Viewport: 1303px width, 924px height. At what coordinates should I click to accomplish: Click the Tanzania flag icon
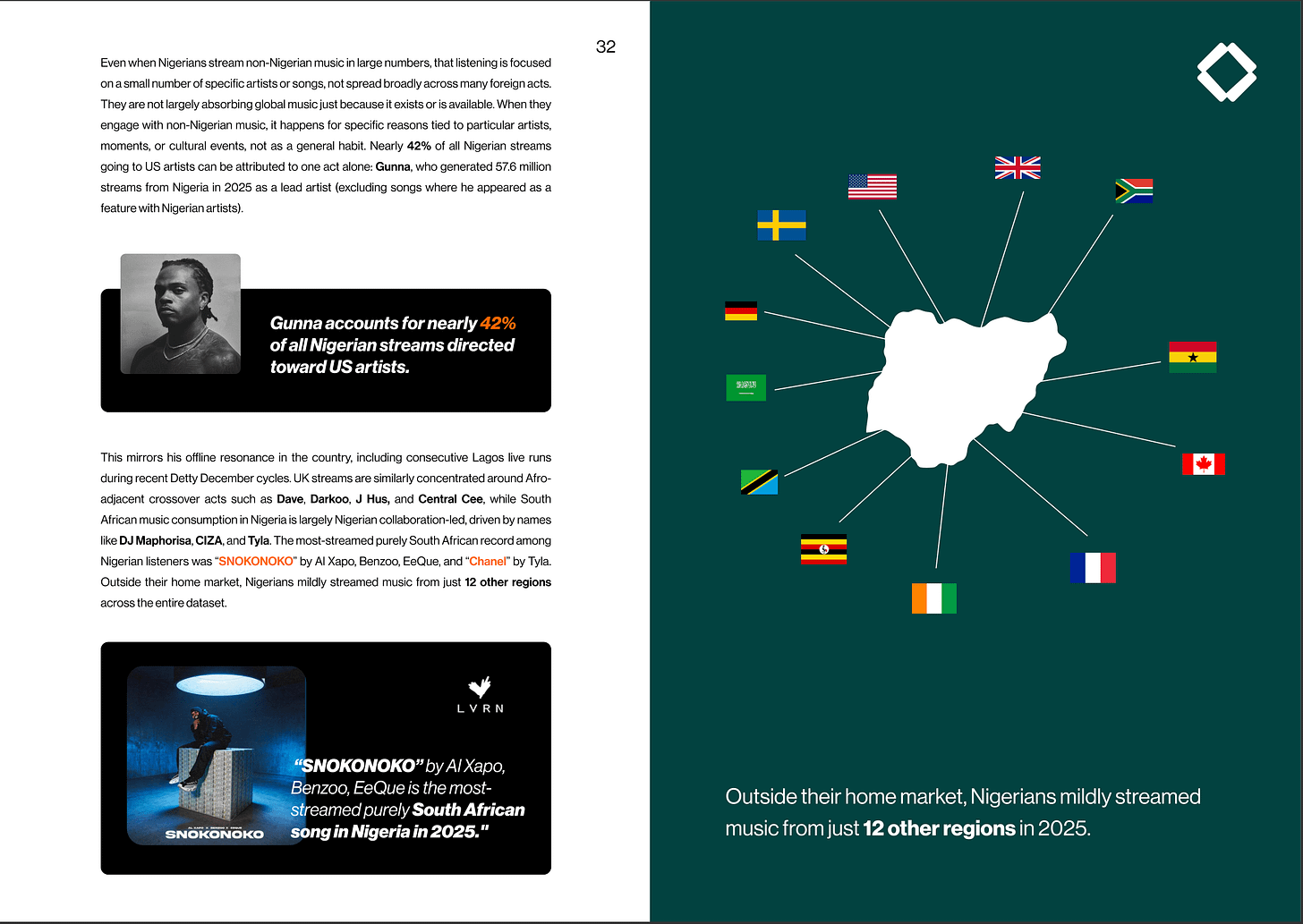coord(759,482)
